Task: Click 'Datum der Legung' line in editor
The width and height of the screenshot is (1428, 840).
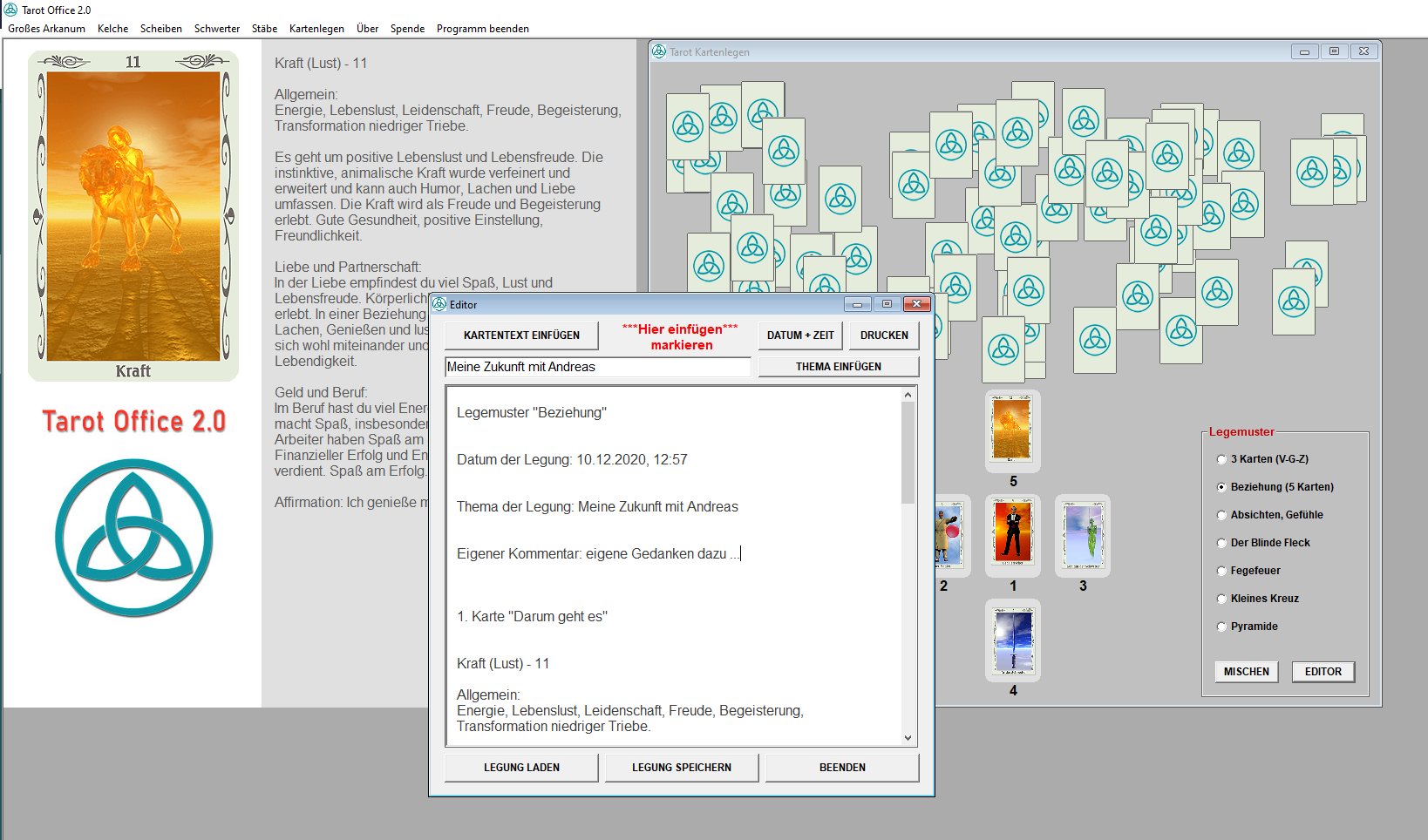Action: pyautogui.click(x=572, y=460)
